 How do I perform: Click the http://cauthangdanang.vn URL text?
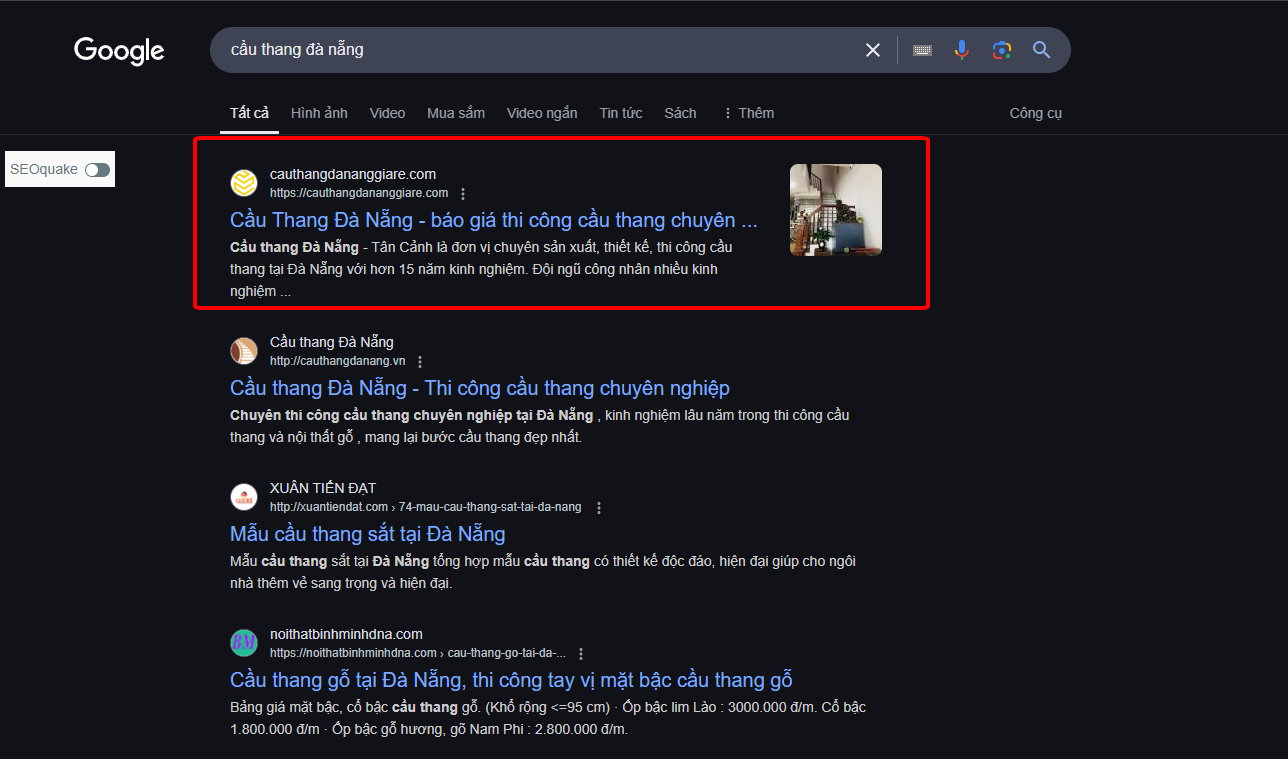coord(337,361)
